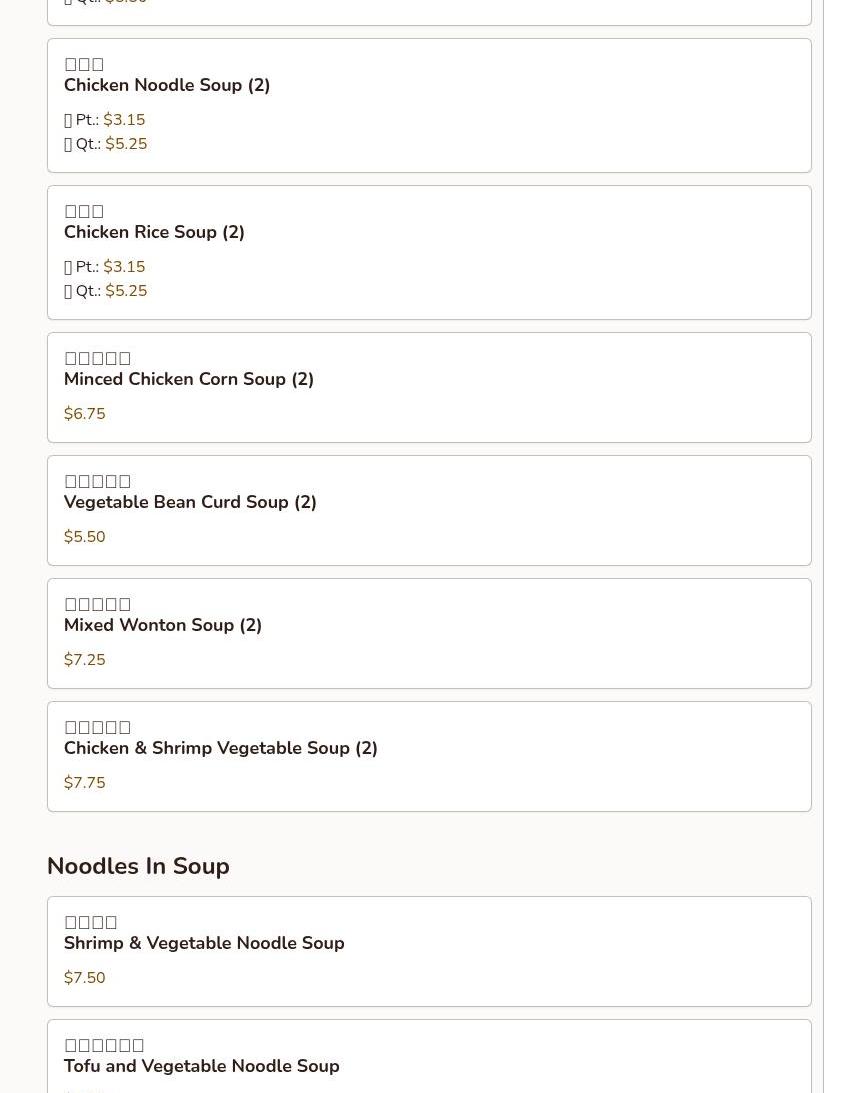This screenshot has width=844, height=1093.
Task: Choose the quart size of Chicken Rice Soup
Action: tap(126, 291)
